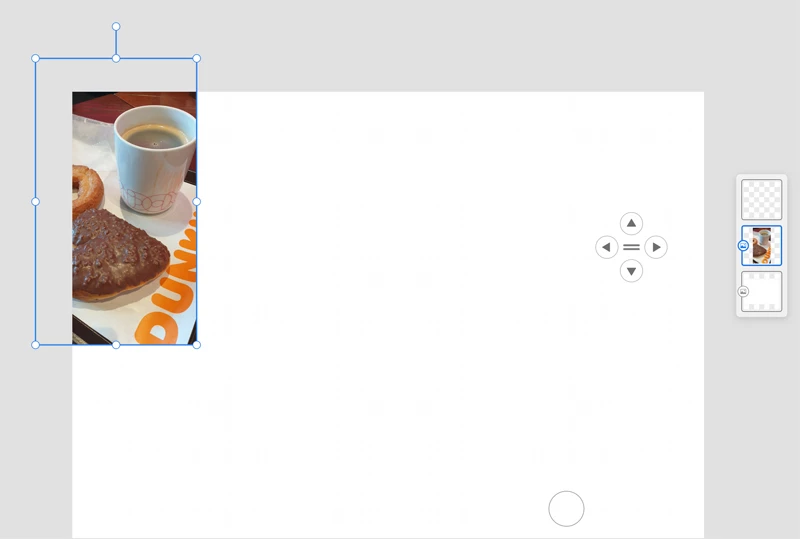Click the blue image-layer badge on selected layer
This screenshot has width=800, height=539.
743,246
